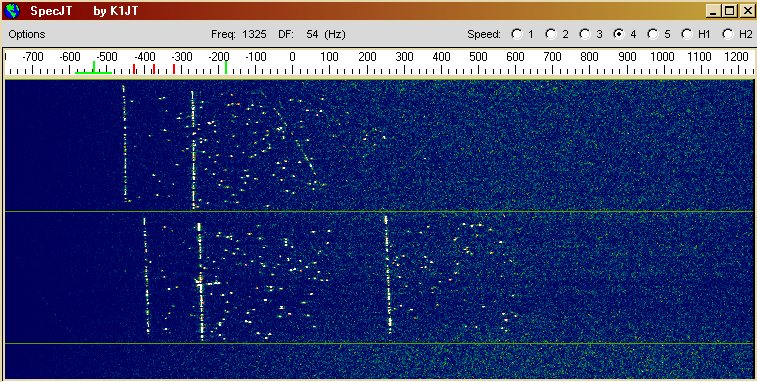Click the SpecJT globe icon in title bar
Screen dimensions: 757x382
tap(12, 11)
